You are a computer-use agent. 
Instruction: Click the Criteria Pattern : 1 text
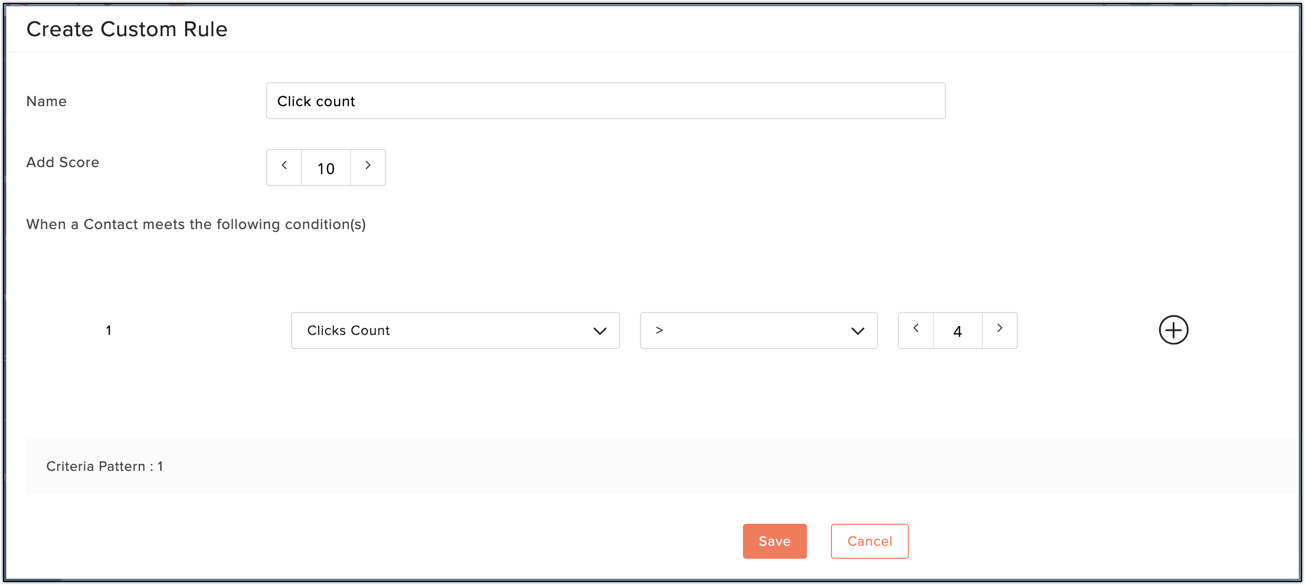[105, 466]
